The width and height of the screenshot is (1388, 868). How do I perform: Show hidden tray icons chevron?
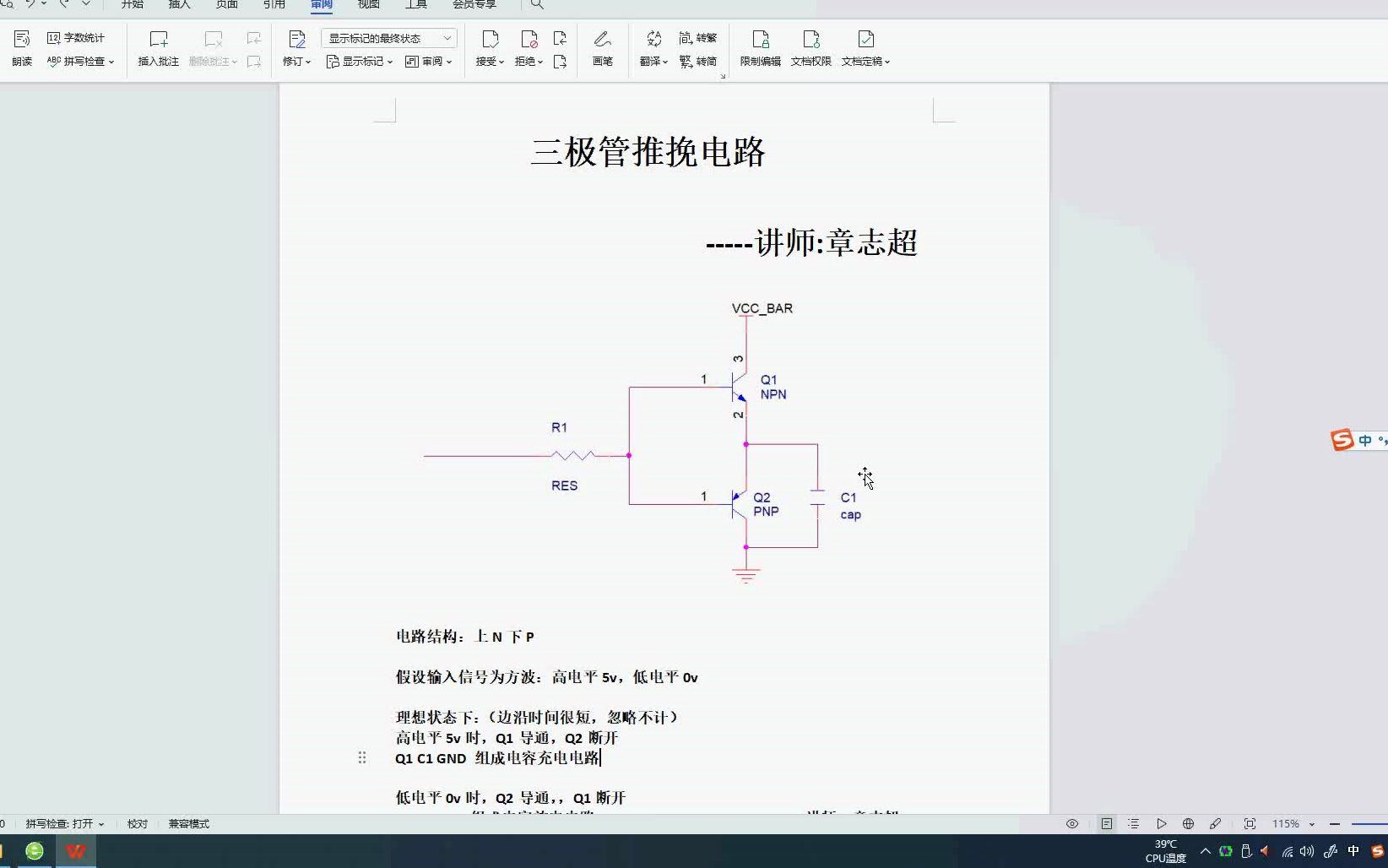1206,851
